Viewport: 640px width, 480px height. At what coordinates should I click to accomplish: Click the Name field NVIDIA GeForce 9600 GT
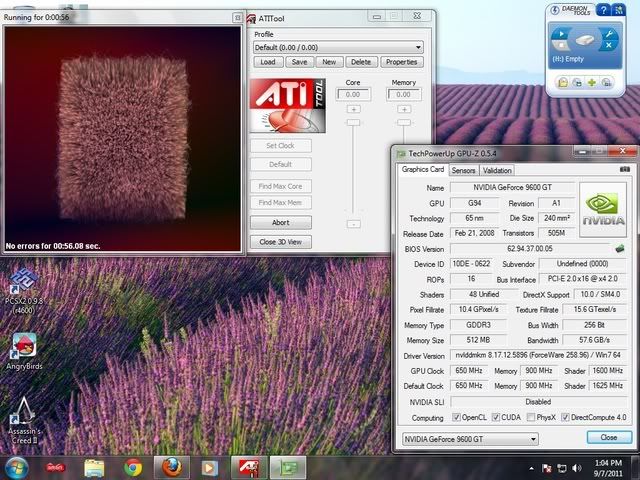pos(512,188)
